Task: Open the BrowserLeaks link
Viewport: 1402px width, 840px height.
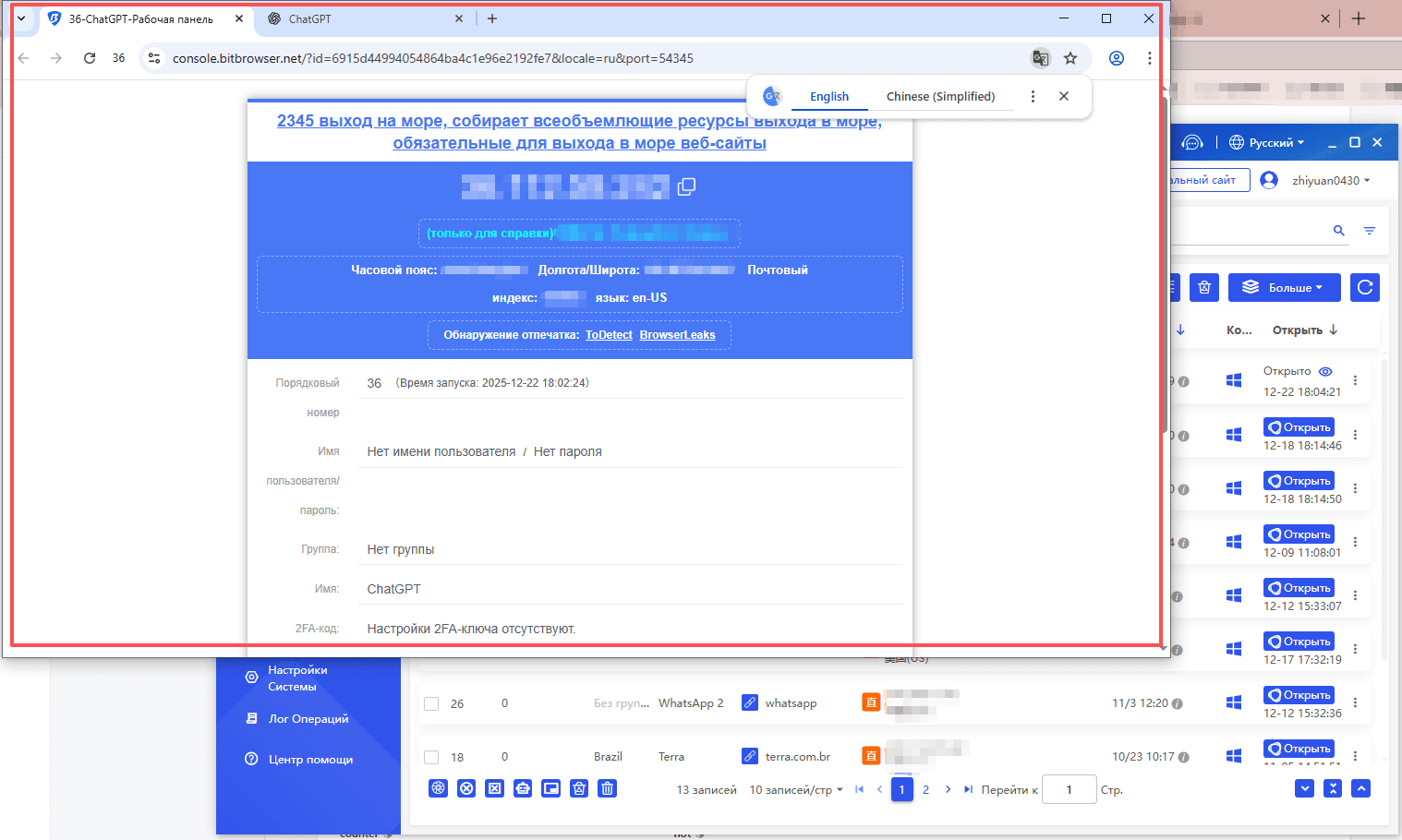Action: point(677,335)
